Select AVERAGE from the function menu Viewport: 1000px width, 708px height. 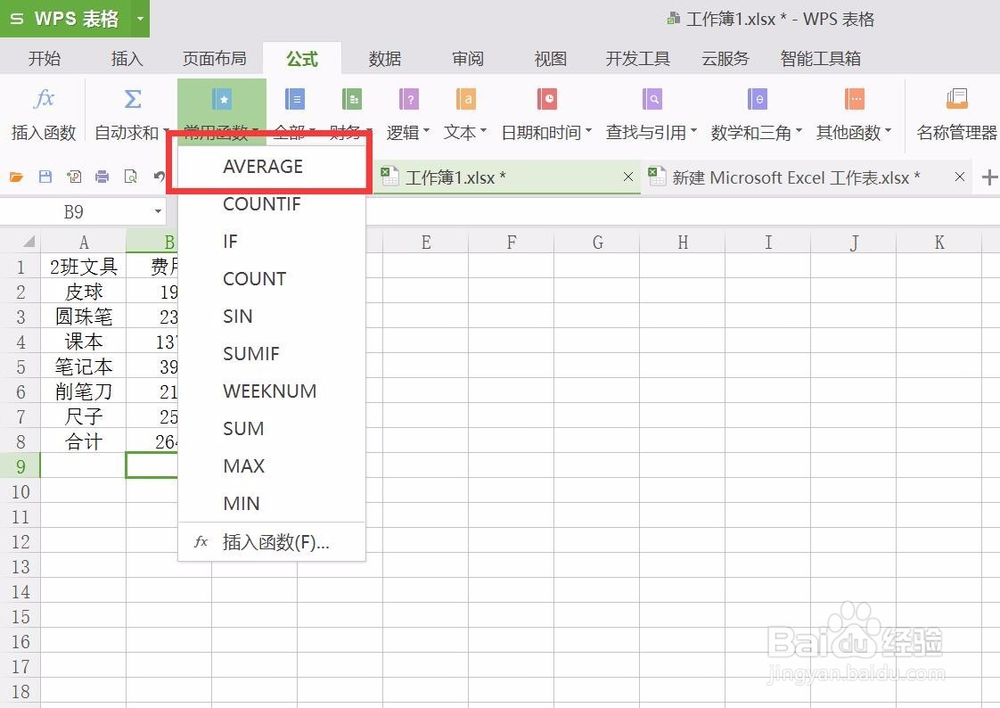(262, 166)
